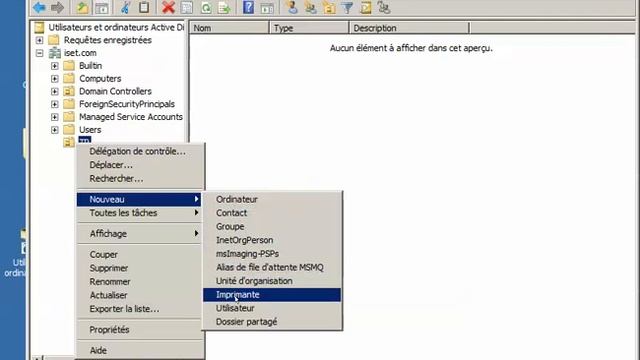Select Dossier partagé in the submenu
The width and height of the screenshot is (640, 360).
tap(272, 322)
